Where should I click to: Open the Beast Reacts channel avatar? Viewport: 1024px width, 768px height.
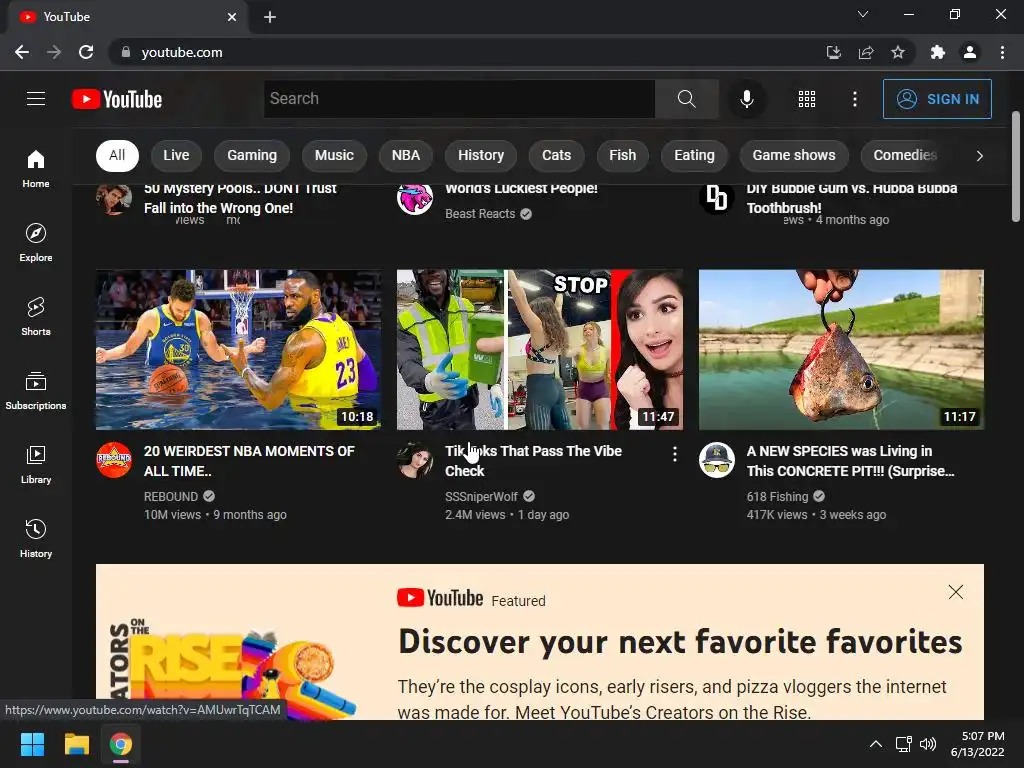tap(415, 198)
